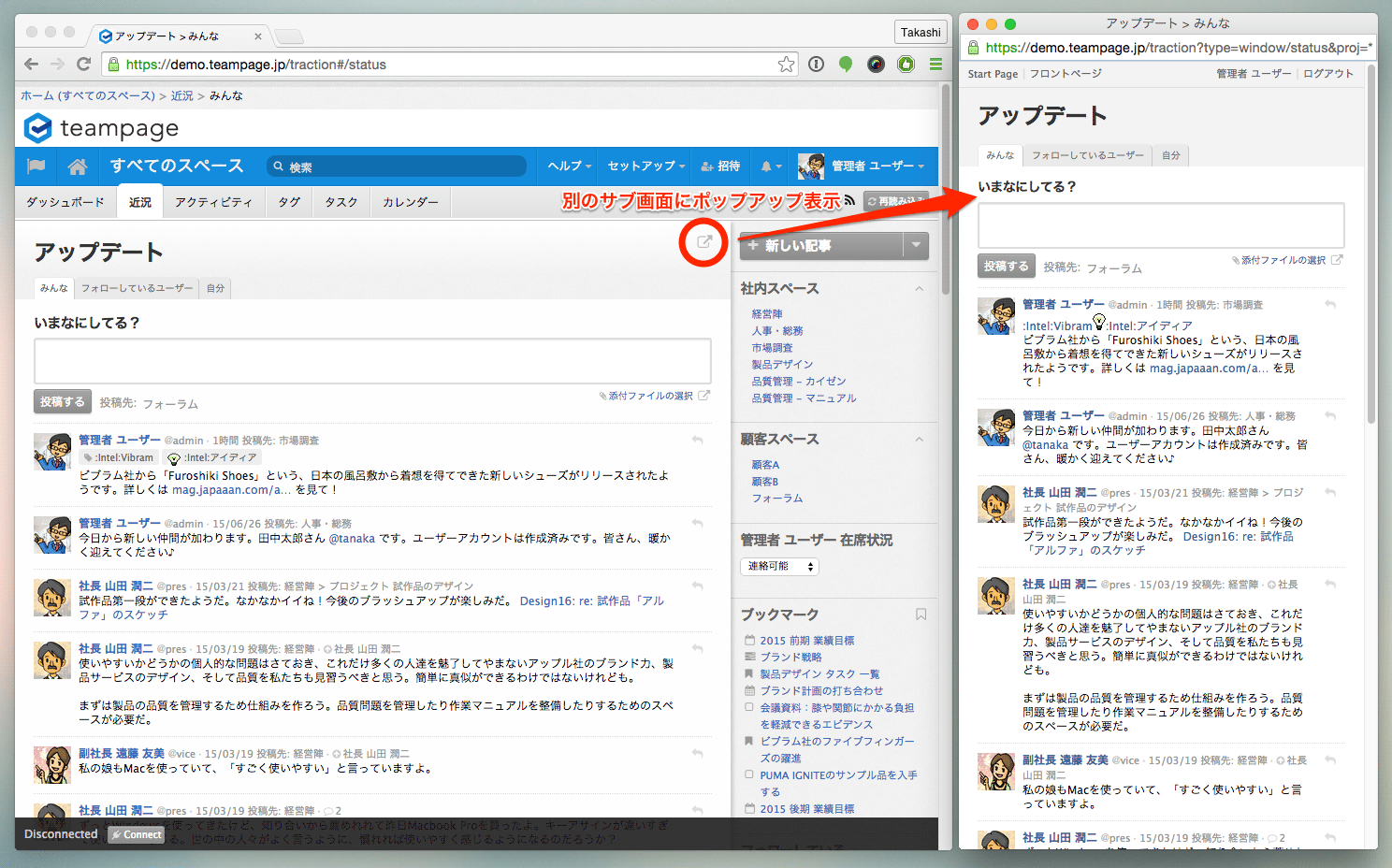Screen dimensions: 1392x868
Task: Check the PUMA IGNITE task bookmark checkbox
Action: coord(749,774)
